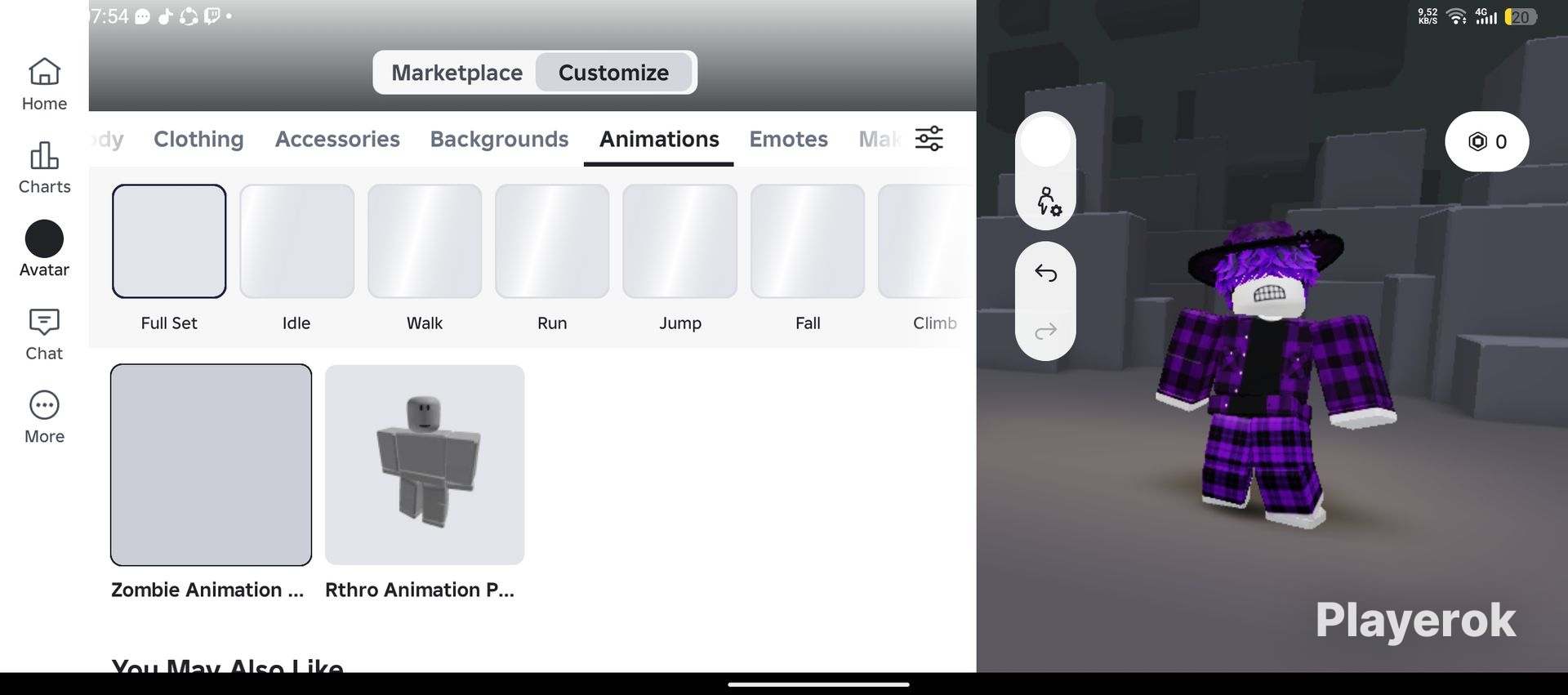This screenshot has width=1568, height=695.
Task: Switch to the Marketplace view
Action: [457, 73]
